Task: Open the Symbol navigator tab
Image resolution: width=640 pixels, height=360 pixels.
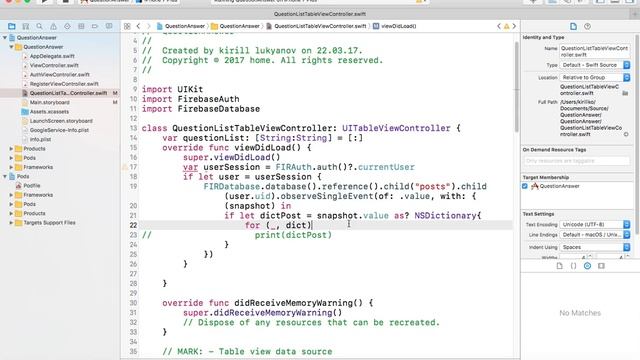Action: 26,26
